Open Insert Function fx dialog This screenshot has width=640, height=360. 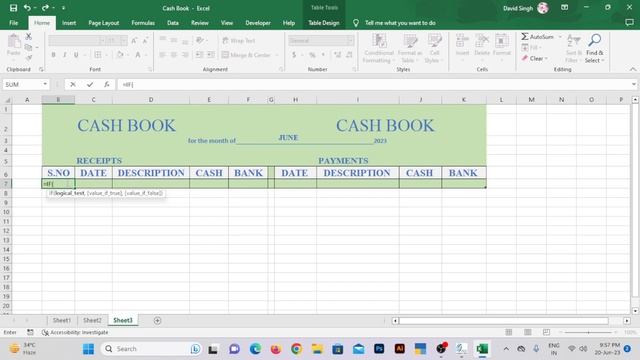(x=107, y=84)
